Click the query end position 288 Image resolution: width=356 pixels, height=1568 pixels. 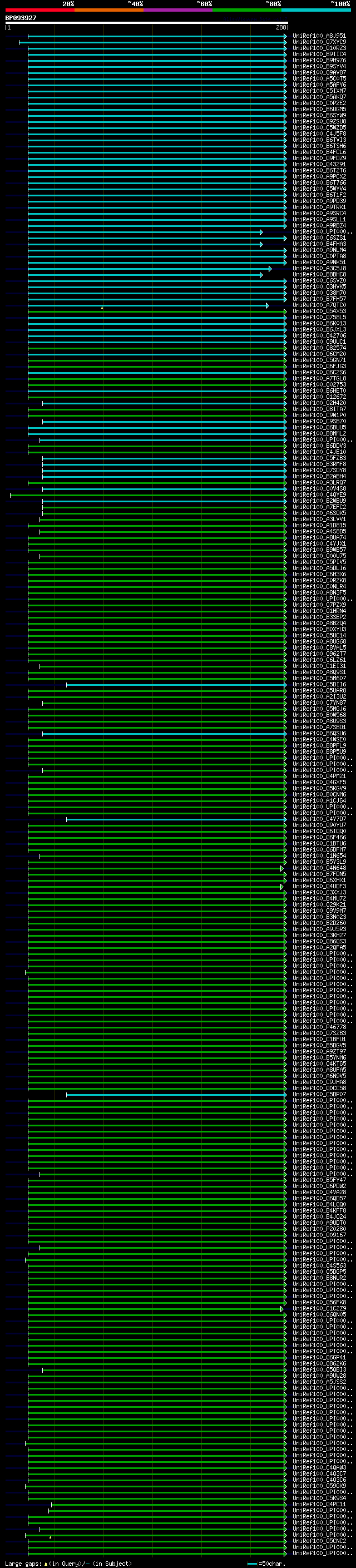pyautogui.click(x=280, y=27)
